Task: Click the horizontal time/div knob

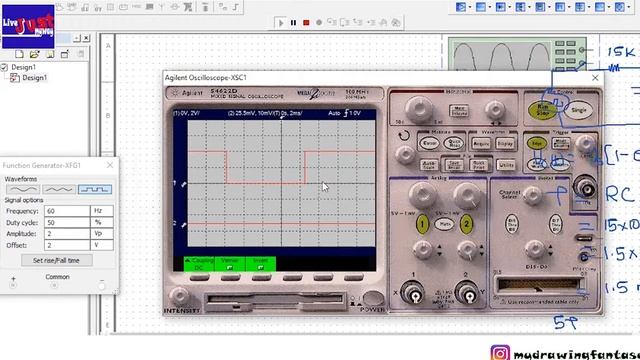Action: click(x=418, y=109)
